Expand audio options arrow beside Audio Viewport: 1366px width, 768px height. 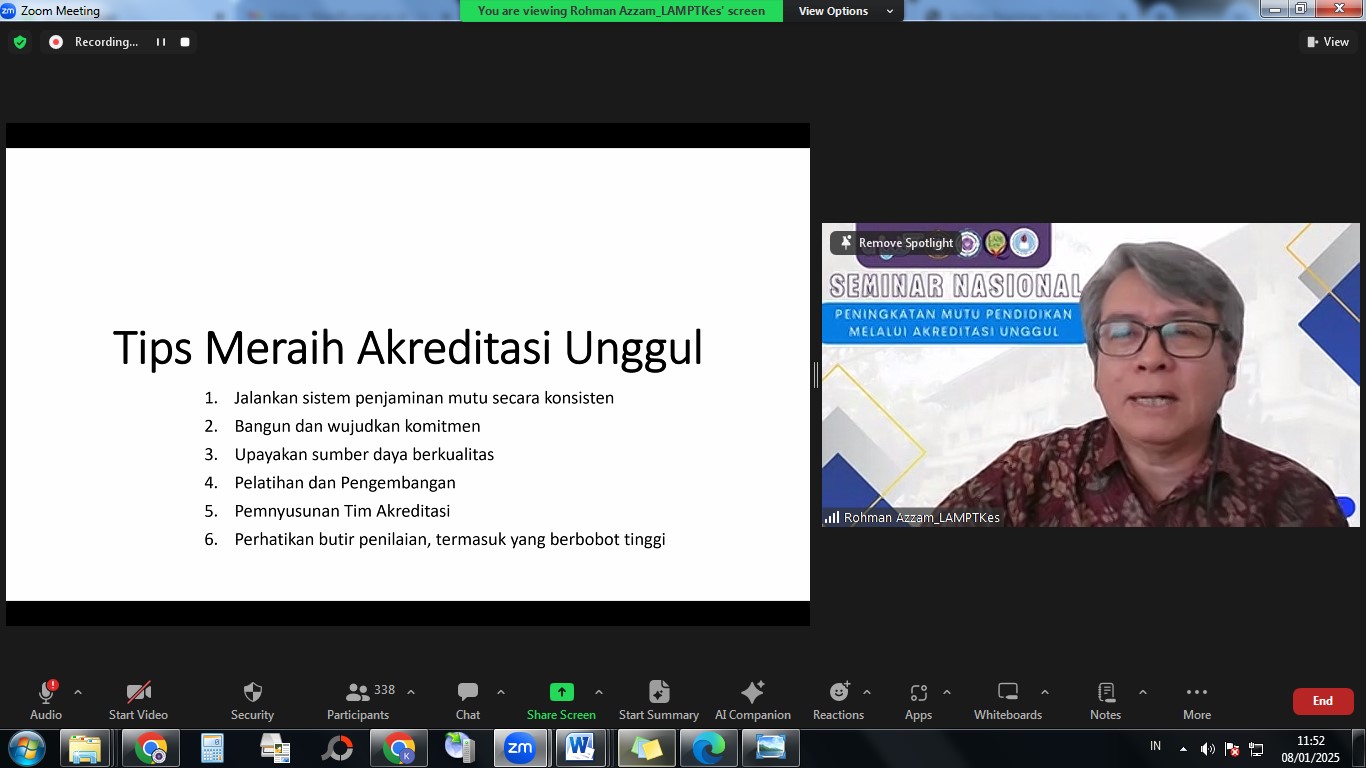78,692
